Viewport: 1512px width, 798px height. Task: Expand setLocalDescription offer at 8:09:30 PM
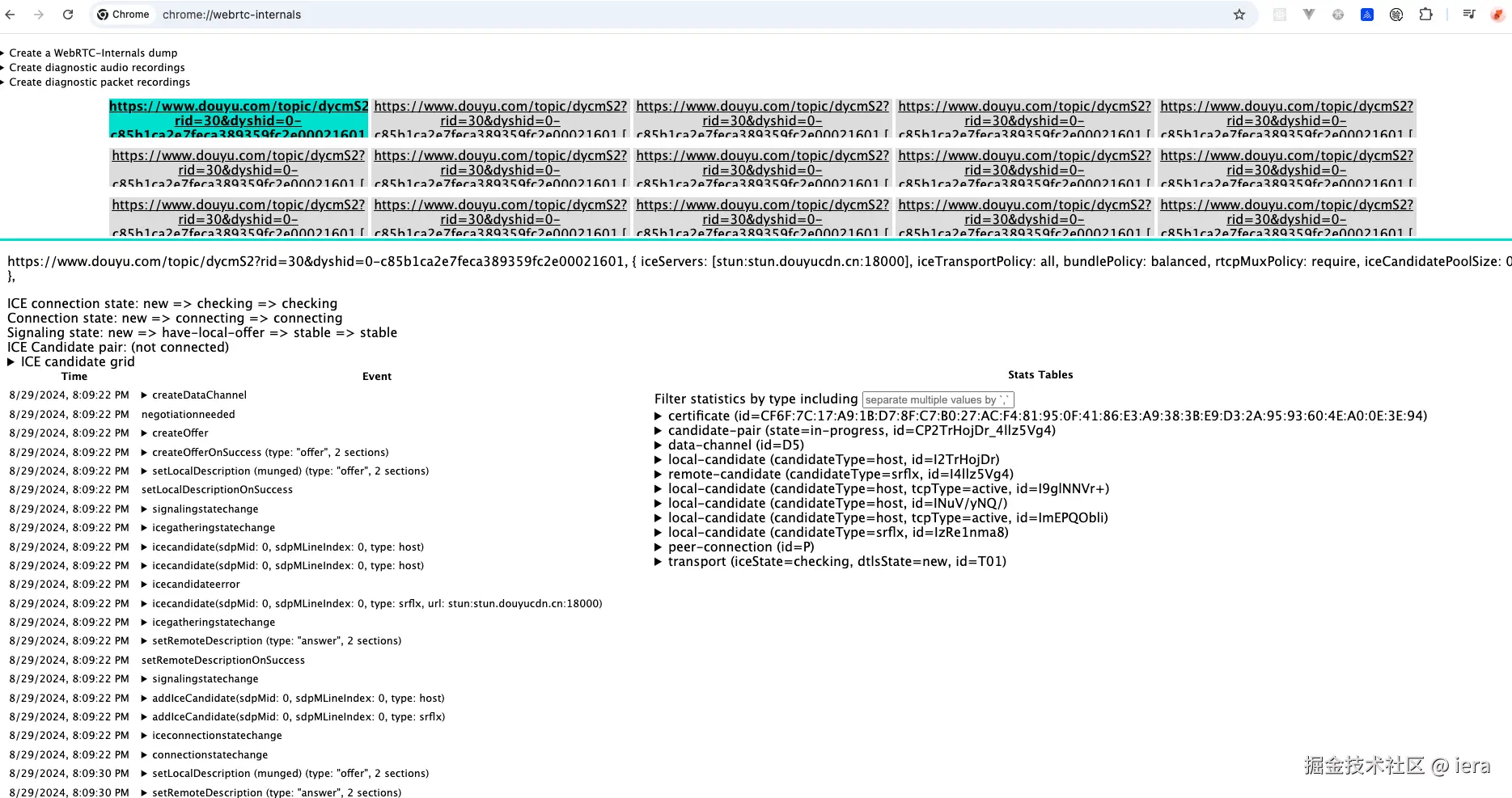pos(285,774)
